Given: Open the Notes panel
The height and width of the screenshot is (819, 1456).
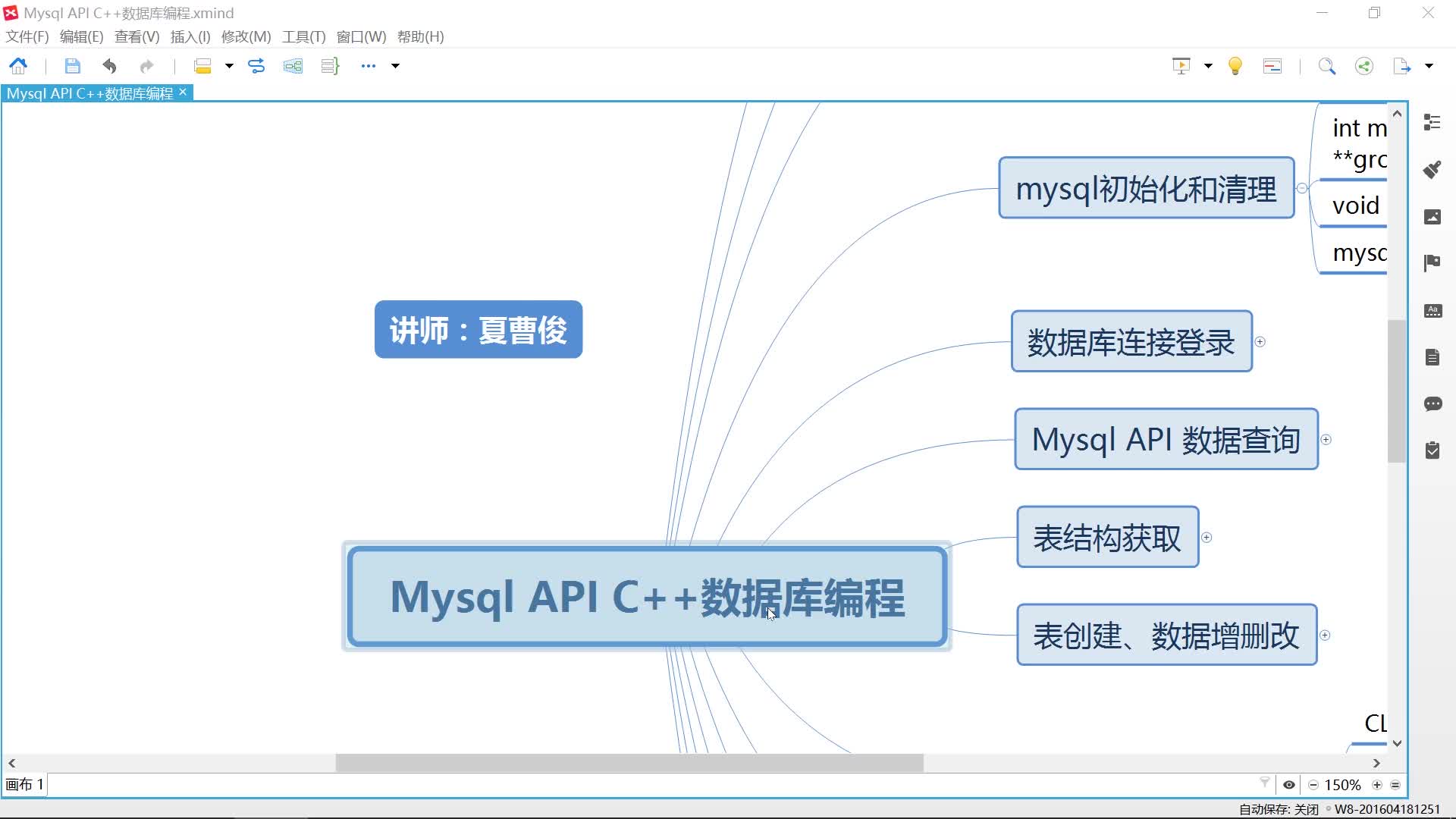Looking at the screenshot, I should pyautogui.click(x=1432, y=357).
